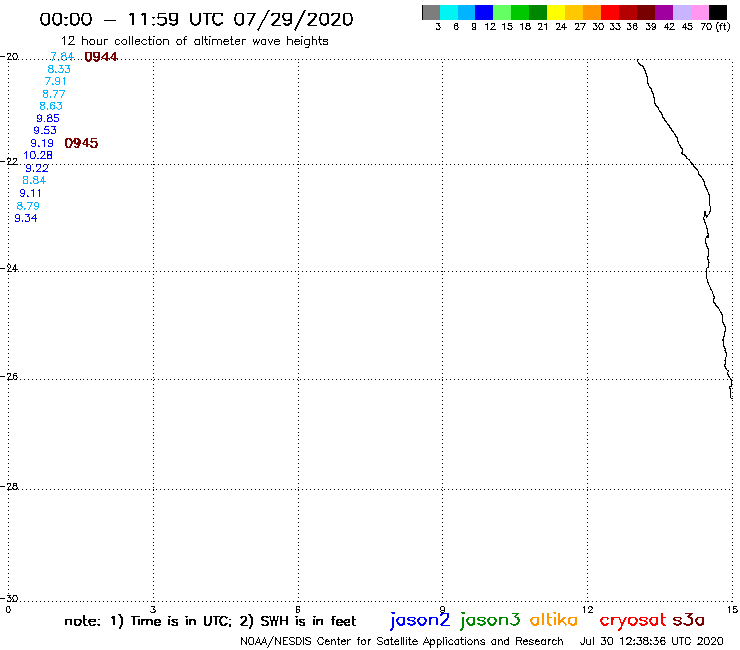Select the royal blue legend swatch
The image size is (740, 650).
click(x=484, y=12)
